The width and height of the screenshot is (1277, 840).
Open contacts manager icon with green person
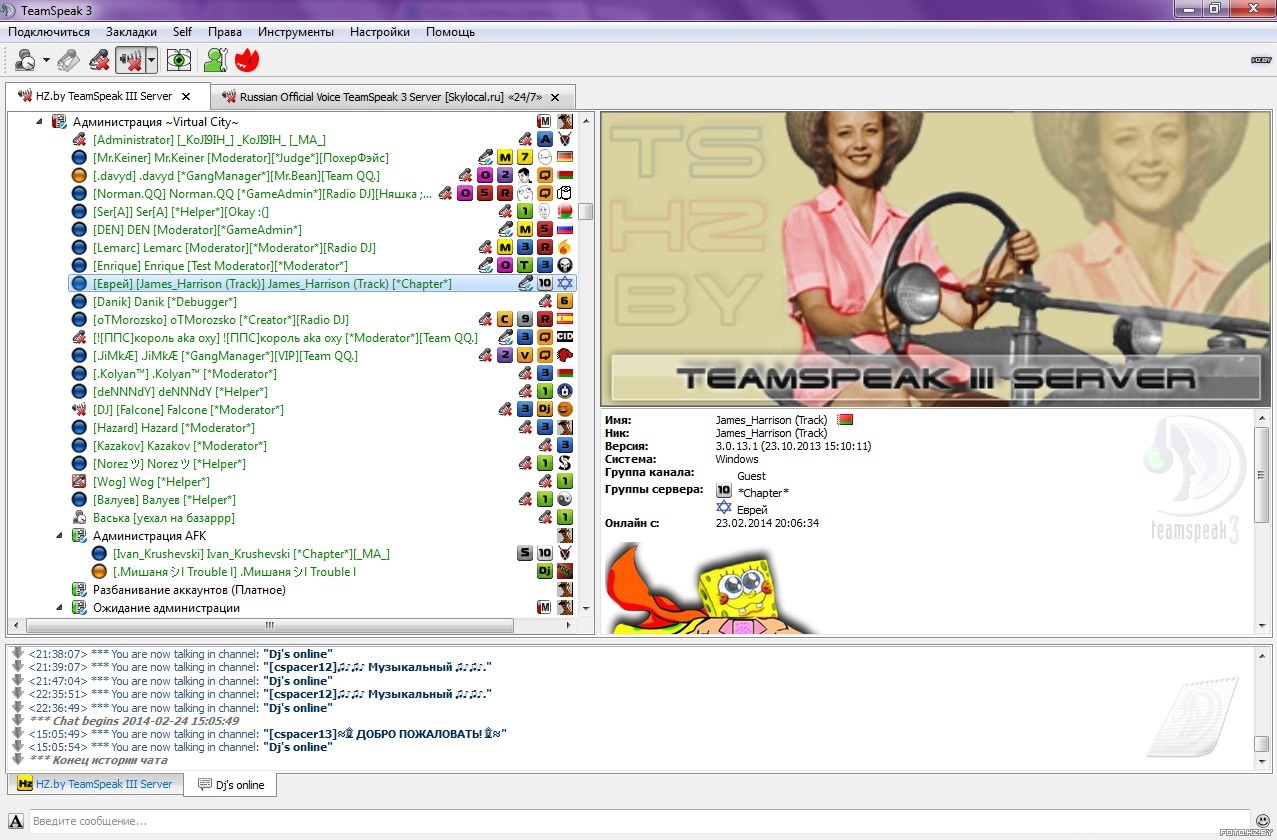215,60
